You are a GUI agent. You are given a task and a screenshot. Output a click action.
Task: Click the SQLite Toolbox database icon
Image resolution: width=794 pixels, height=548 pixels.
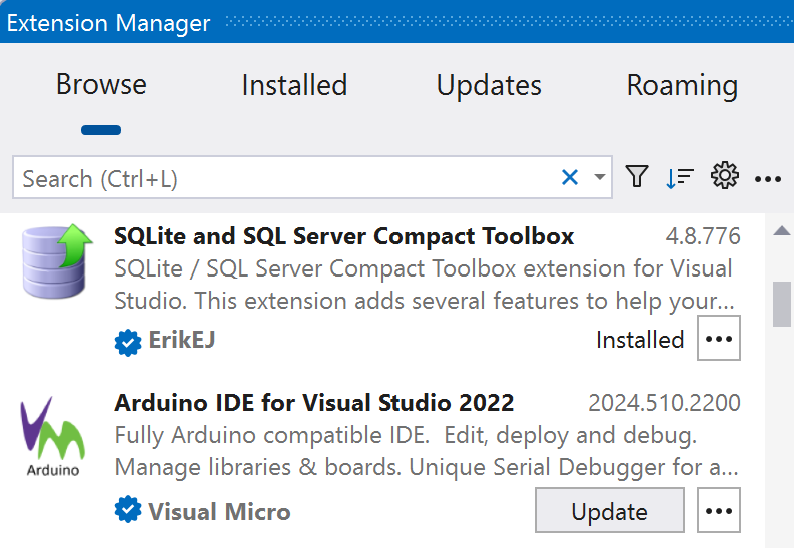(56, 262)
